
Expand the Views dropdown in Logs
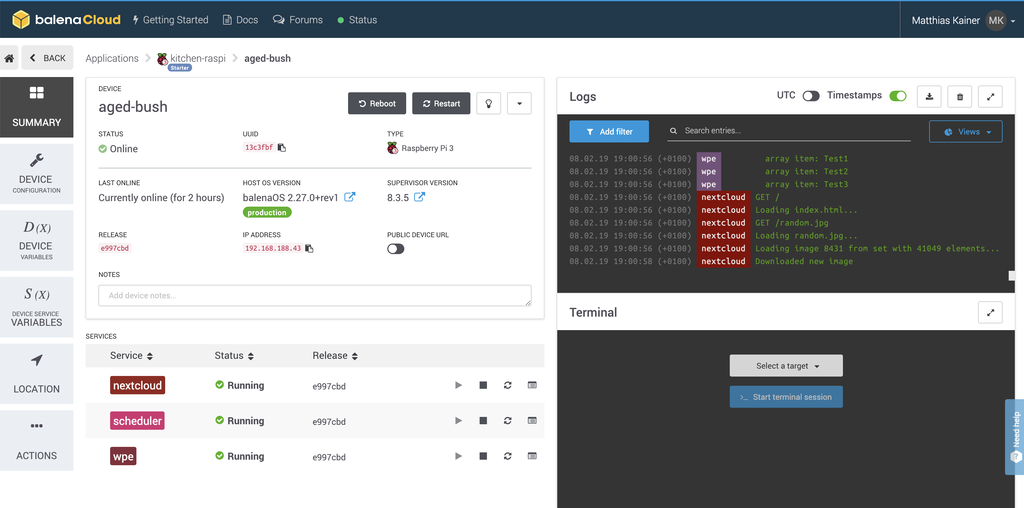pyautogui.click(x=965, y=132)
